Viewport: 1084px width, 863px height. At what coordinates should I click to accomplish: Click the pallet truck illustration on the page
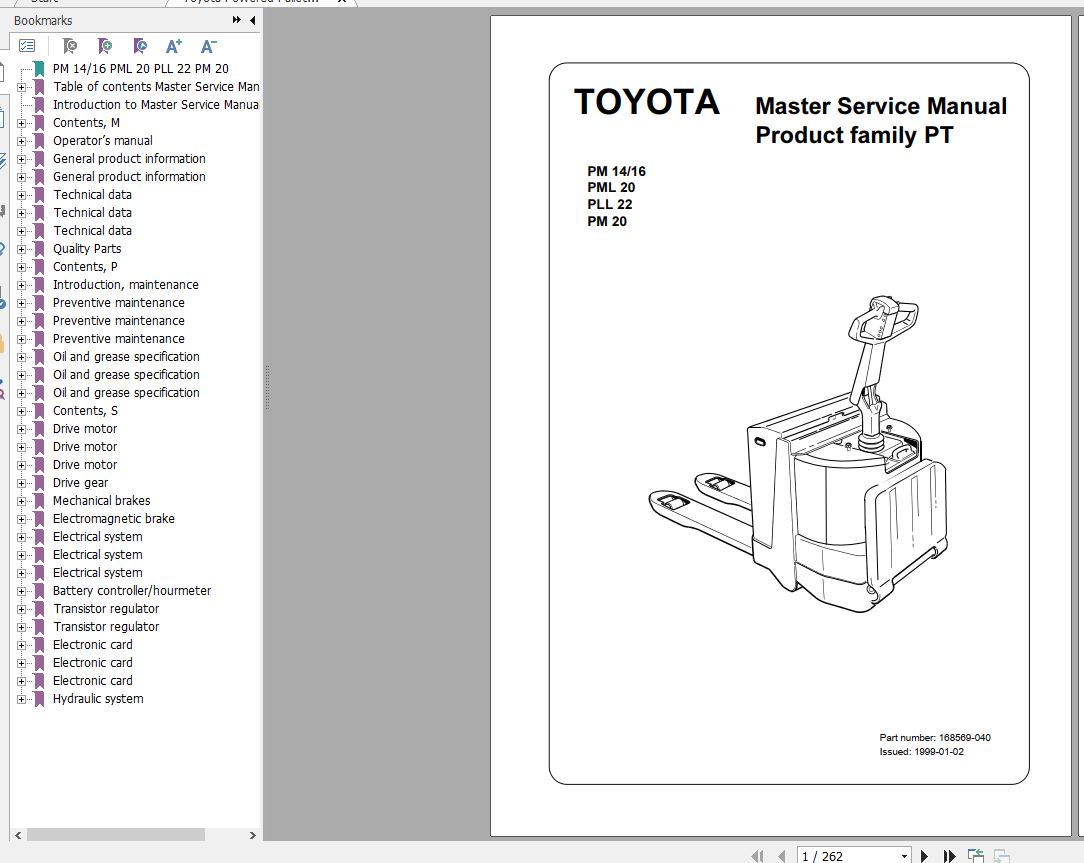click(x=798, y=455)
